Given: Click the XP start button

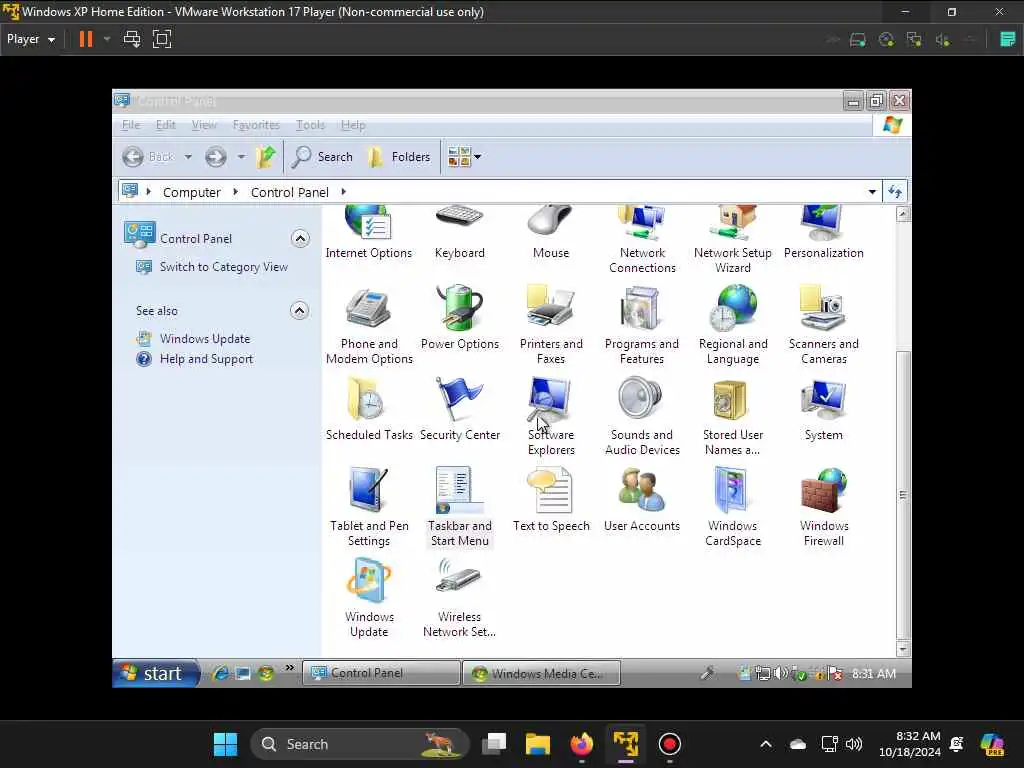Looking at the screenshot, I should point(156,673).
